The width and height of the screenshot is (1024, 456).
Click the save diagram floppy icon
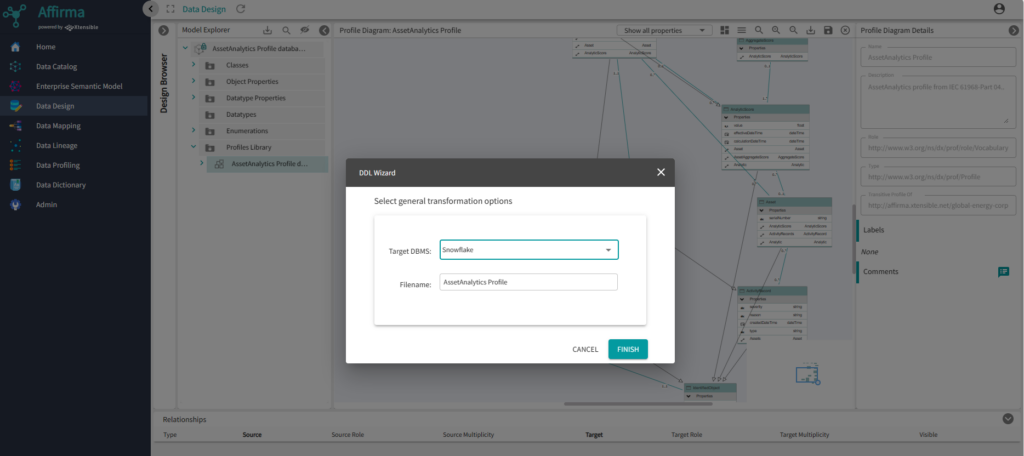tap(828, 31)
